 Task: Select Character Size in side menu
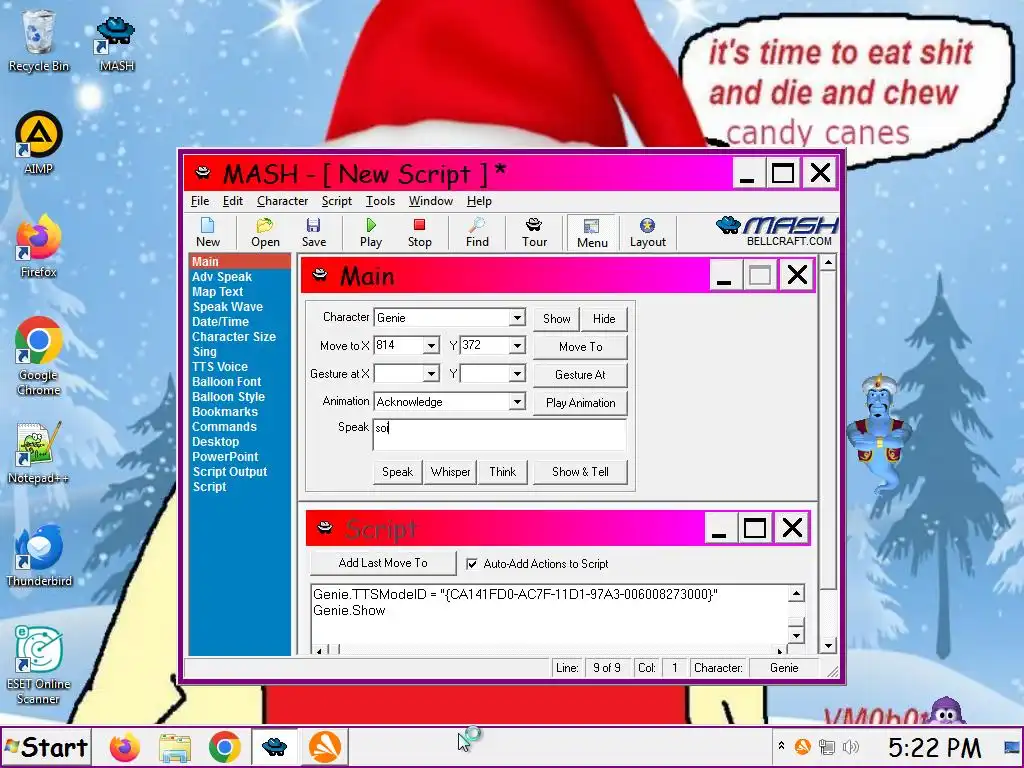pyautogui.click(x=234, y=337)
